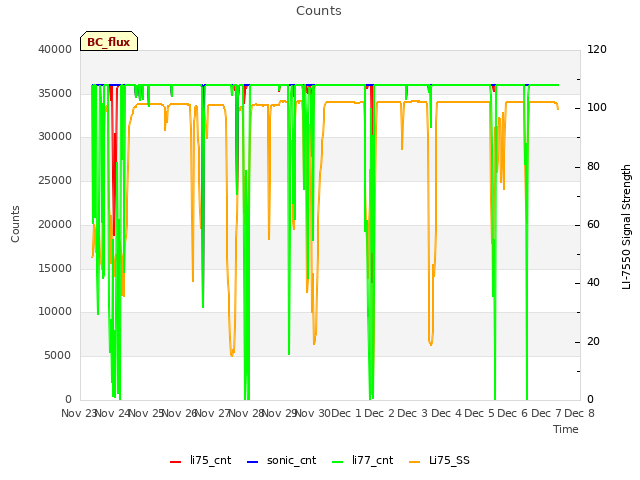Viewport: 640px width, 480px height.
Task: Click the Dec 3 date label
Action: click(x=413, y=413)
